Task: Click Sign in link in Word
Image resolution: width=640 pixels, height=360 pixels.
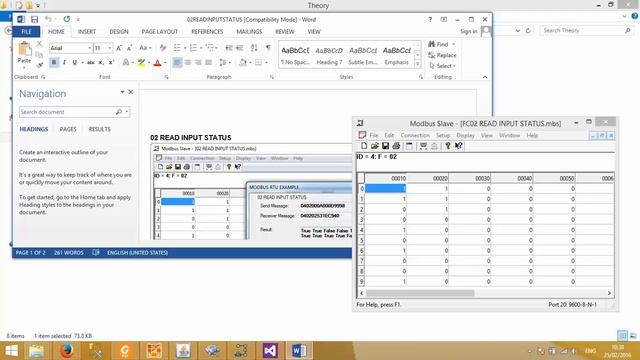Action: coord(469,31)
